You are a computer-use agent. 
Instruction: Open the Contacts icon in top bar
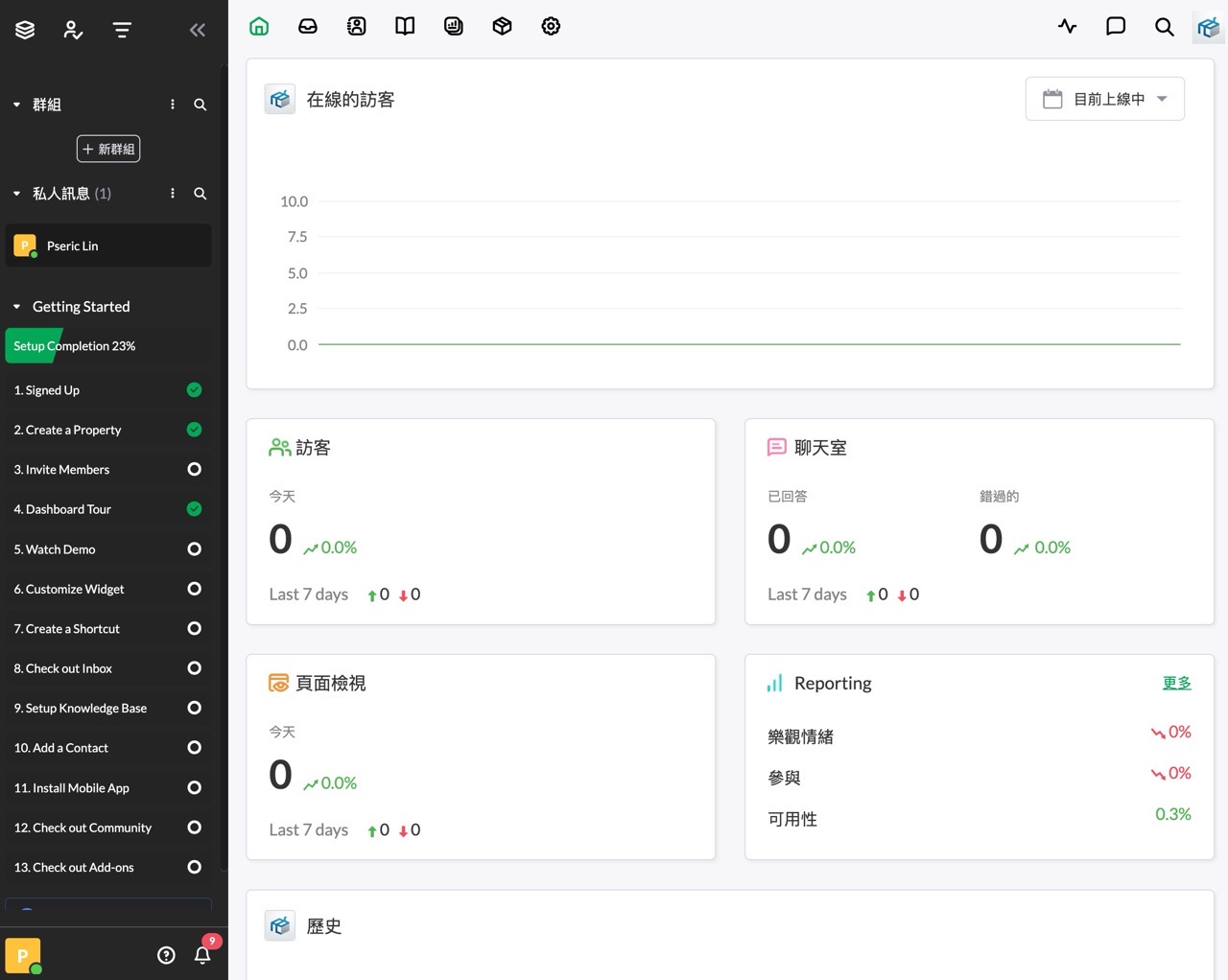click(357, 27)
